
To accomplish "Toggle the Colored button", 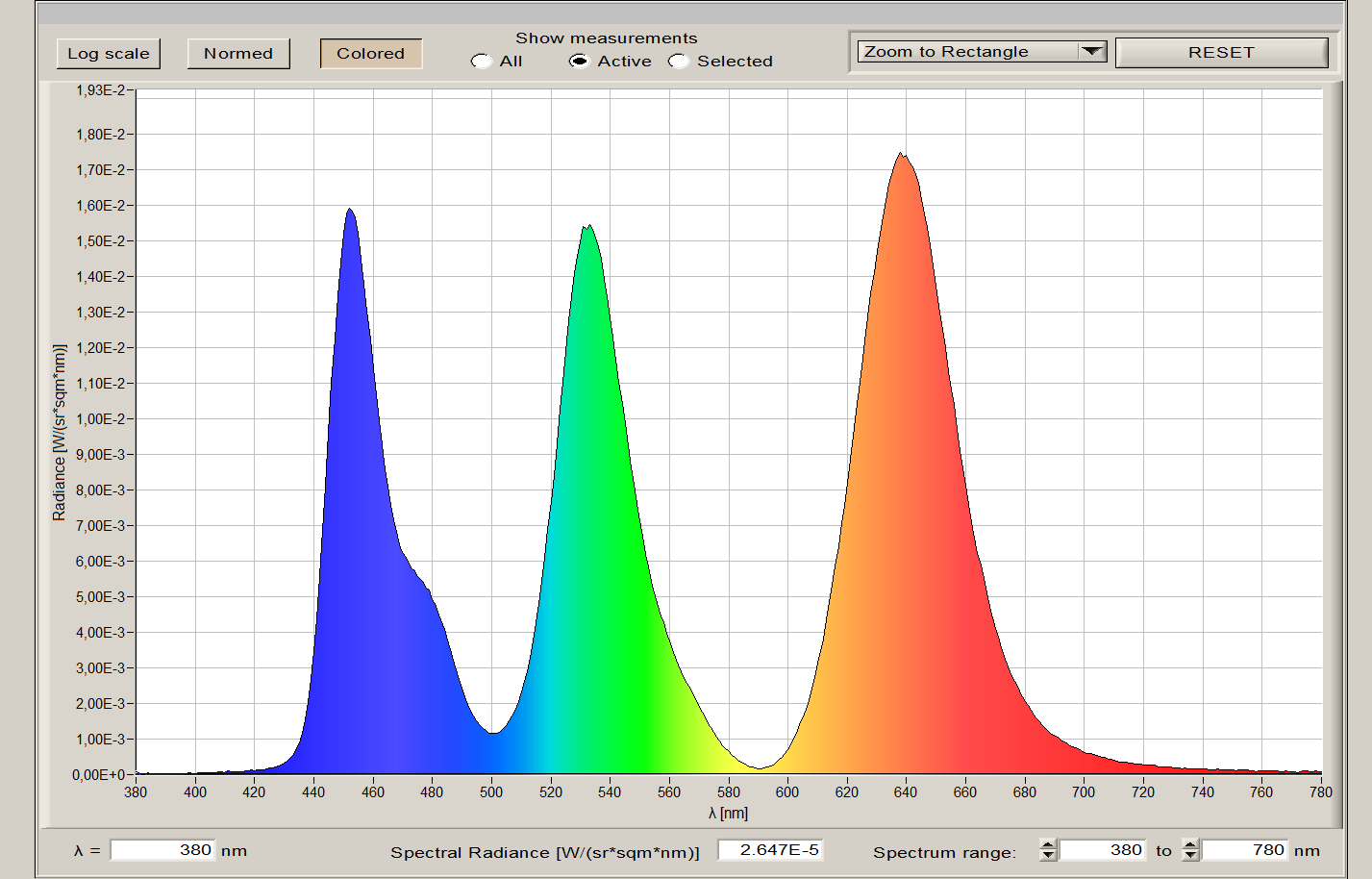I will (371, 54).
